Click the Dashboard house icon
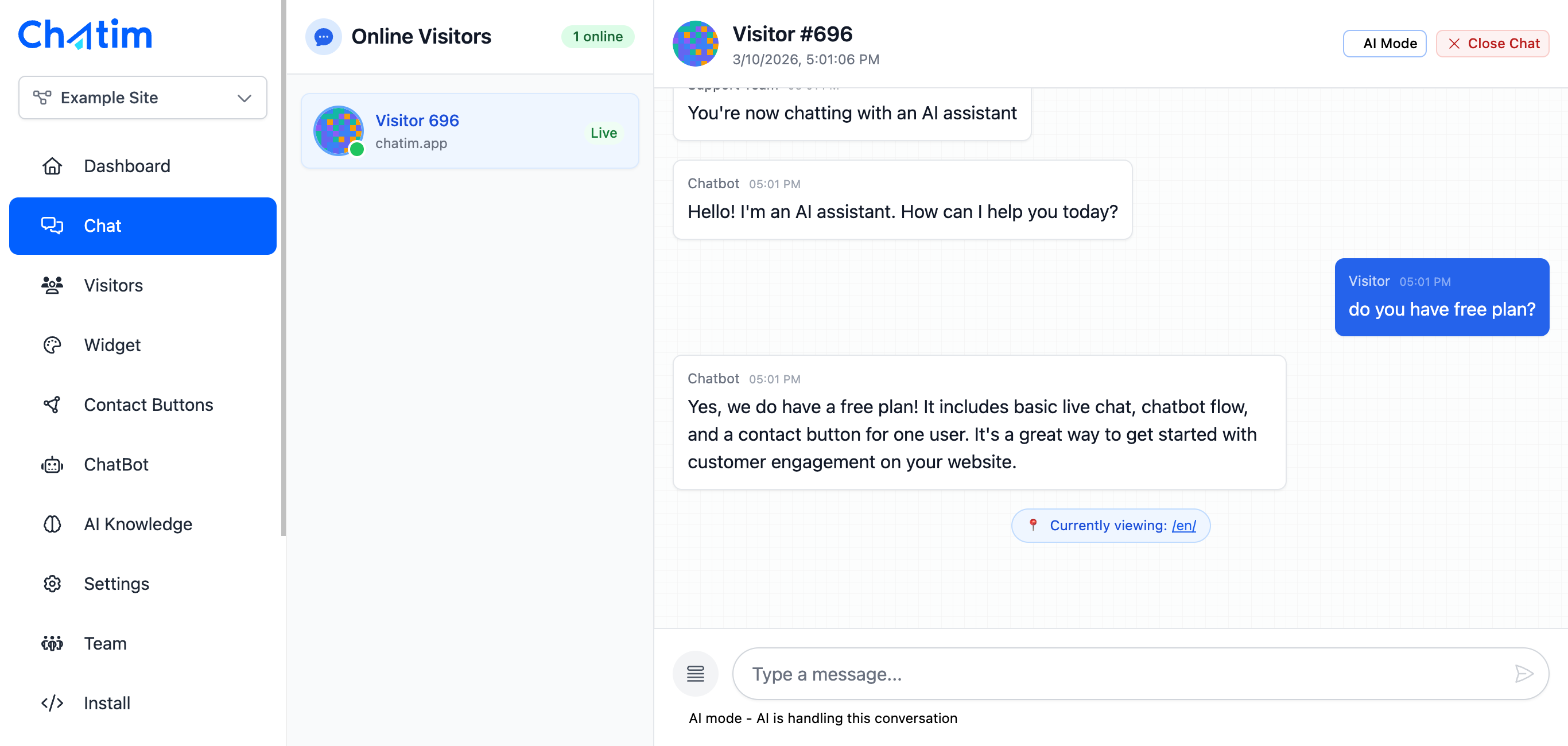 point(52,166)
